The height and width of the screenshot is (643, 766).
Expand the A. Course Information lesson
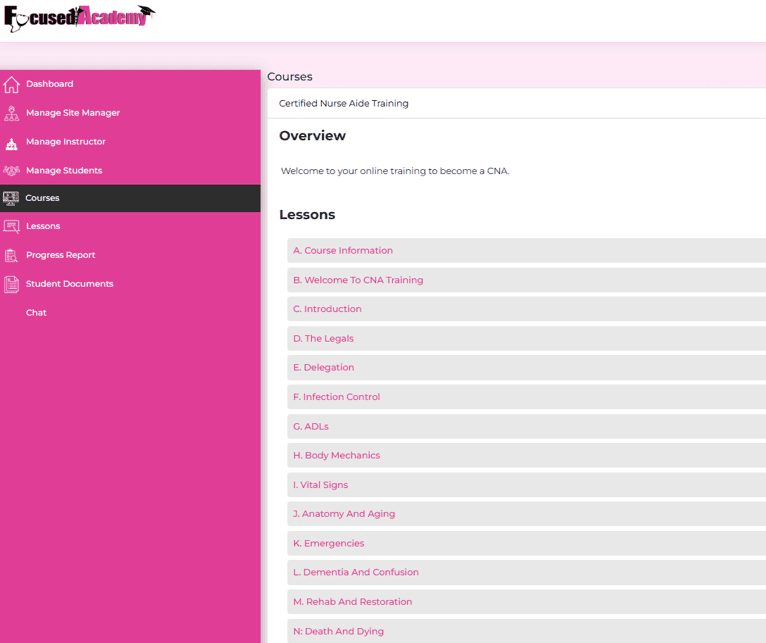click(x=343, y=251)
